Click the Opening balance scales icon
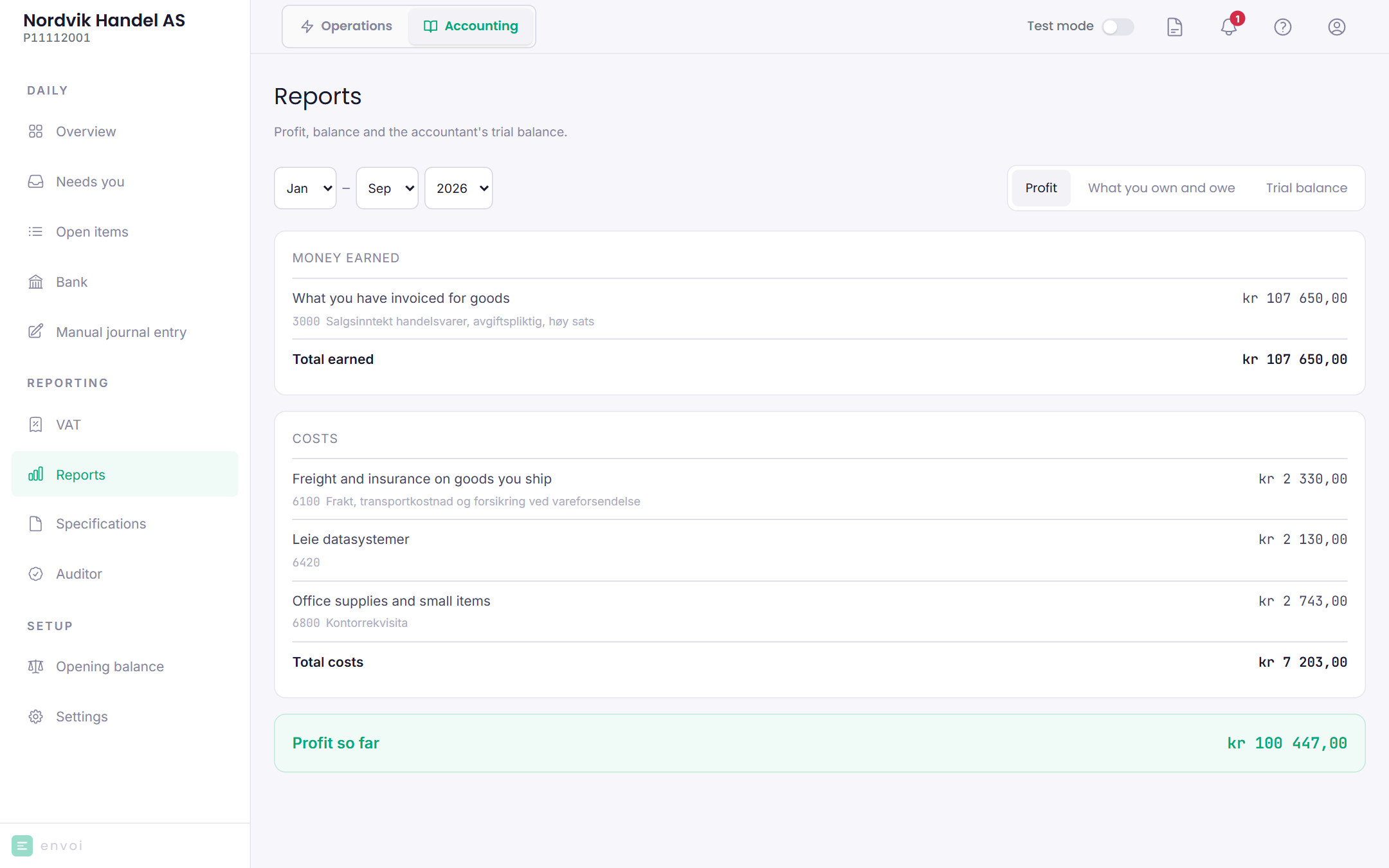The width and height of the screenshot is (1389, 868). pyautogui.click(x=36, y=666)
